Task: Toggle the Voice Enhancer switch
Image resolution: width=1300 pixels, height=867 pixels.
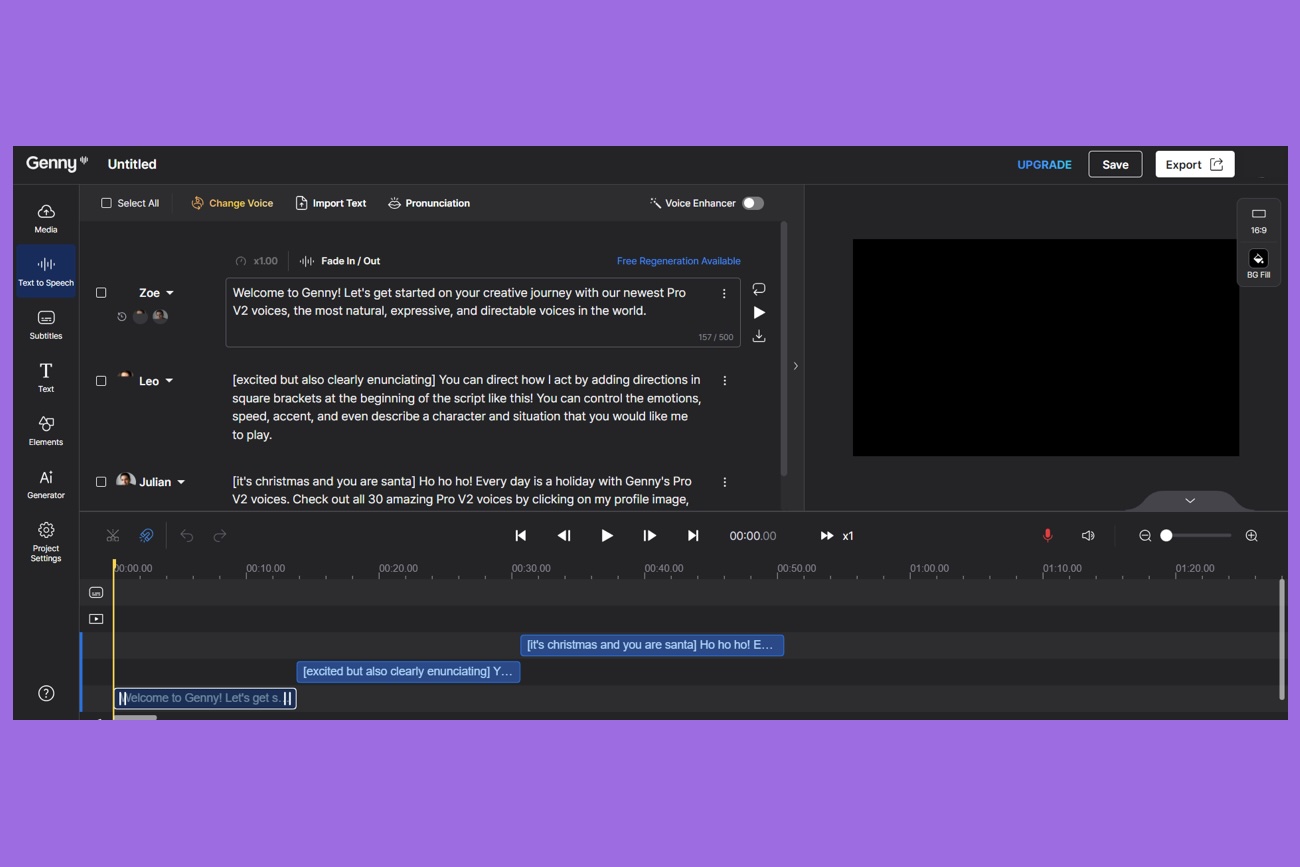Action: pos(753,203)
